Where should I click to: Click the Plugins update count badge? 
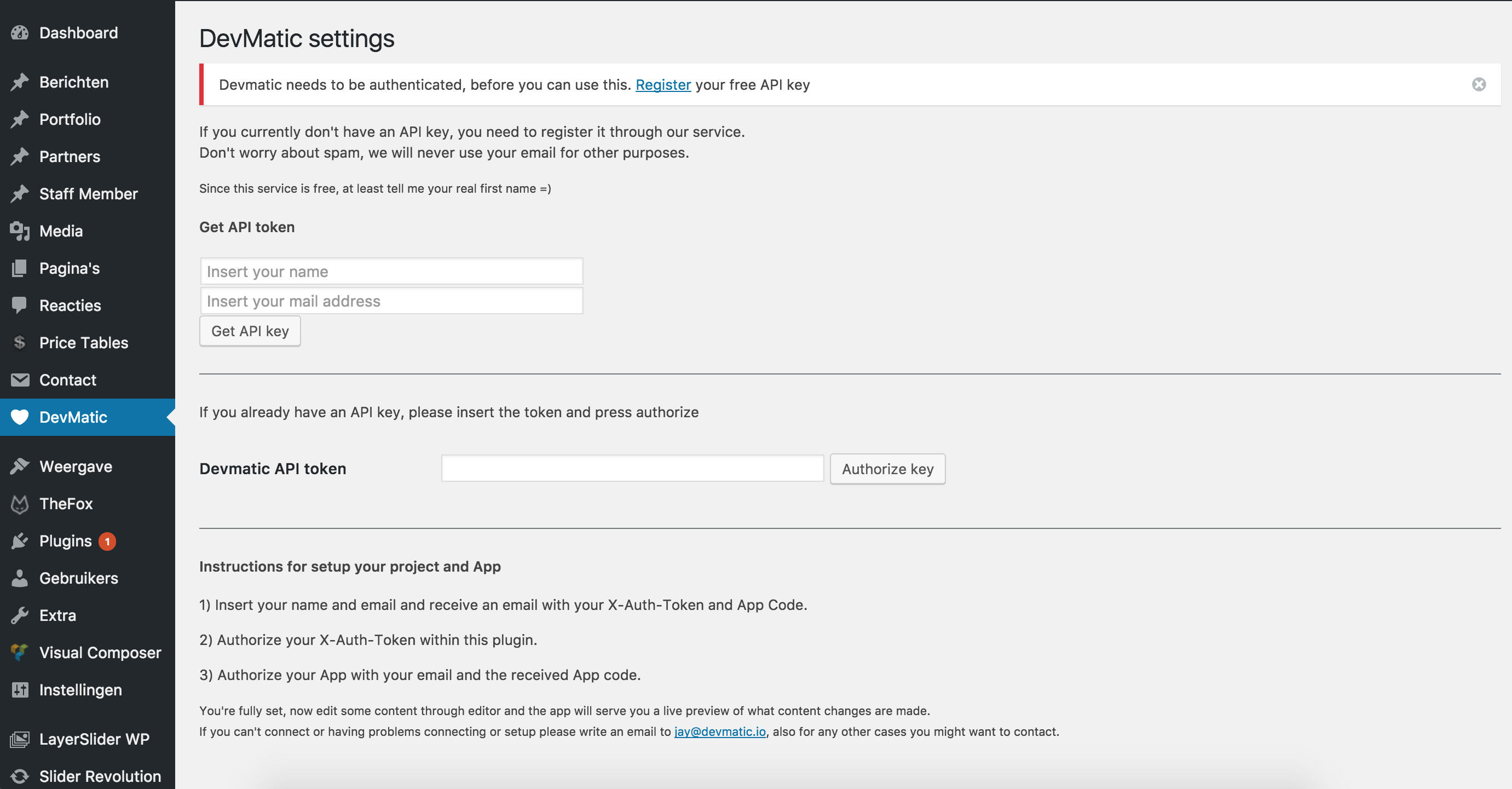click(107, 542)
